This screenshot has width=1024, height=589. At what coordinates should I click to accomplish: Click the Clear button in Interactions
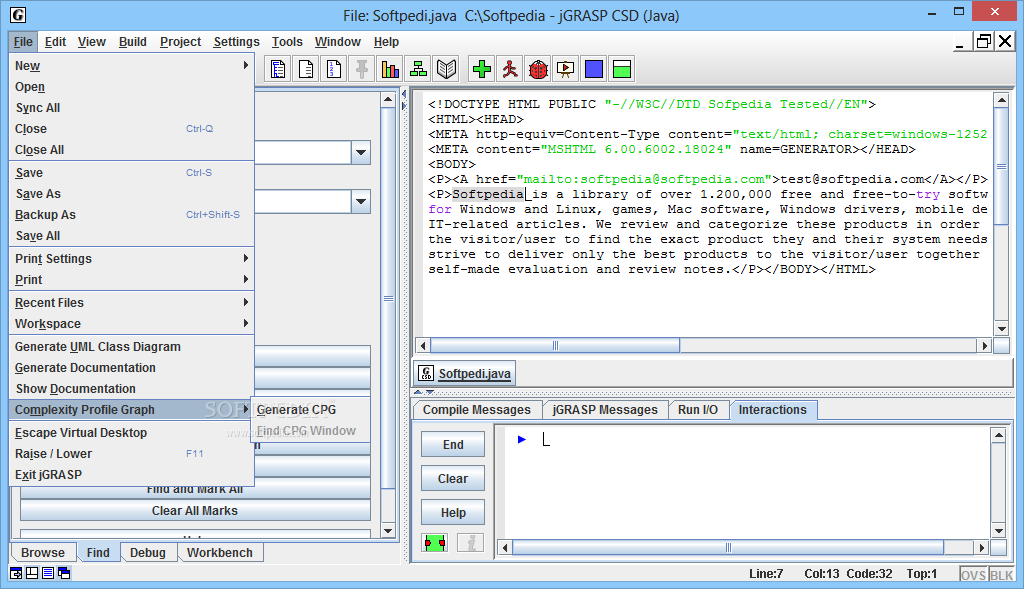[453, 479]
